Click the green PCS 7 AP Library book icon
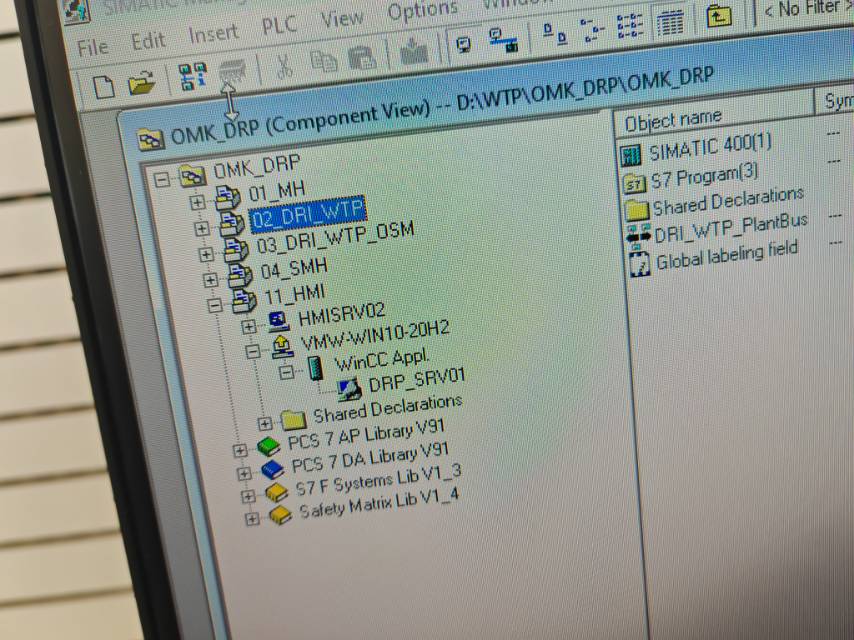 click(x=269, y=446)
